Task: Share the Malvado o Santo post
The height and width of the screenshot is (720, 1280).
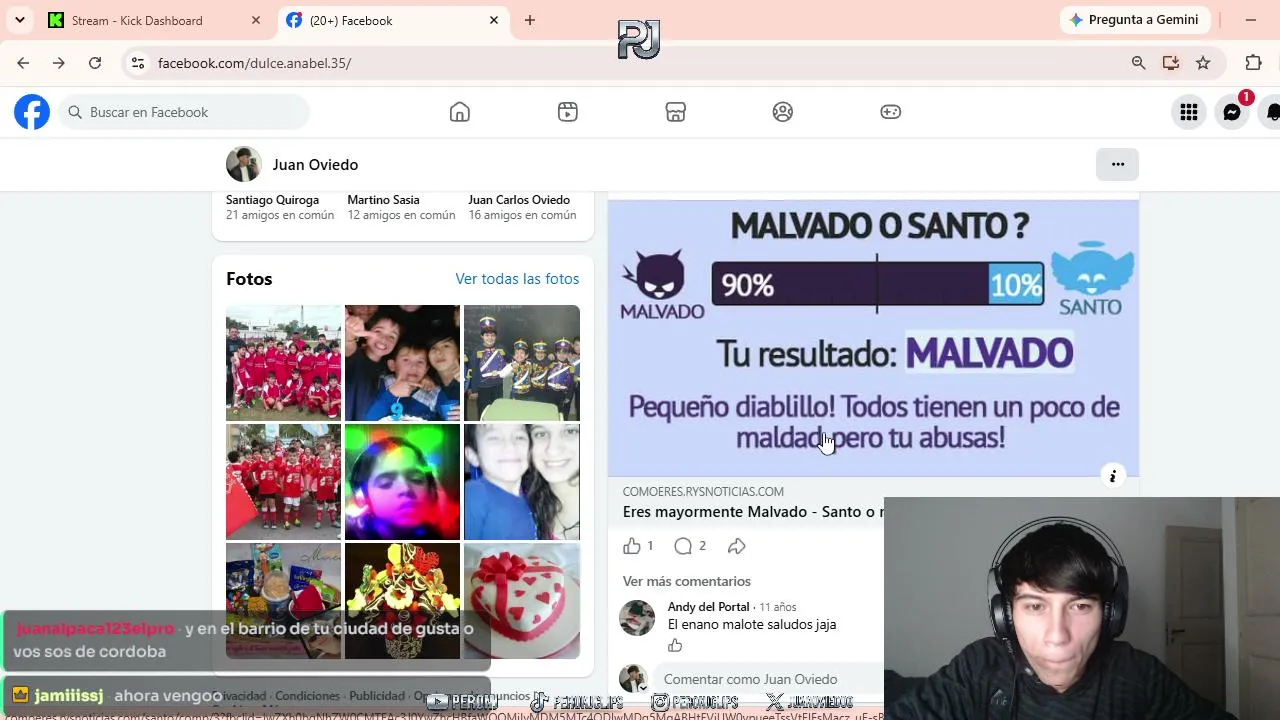Action: click(737, 546)
